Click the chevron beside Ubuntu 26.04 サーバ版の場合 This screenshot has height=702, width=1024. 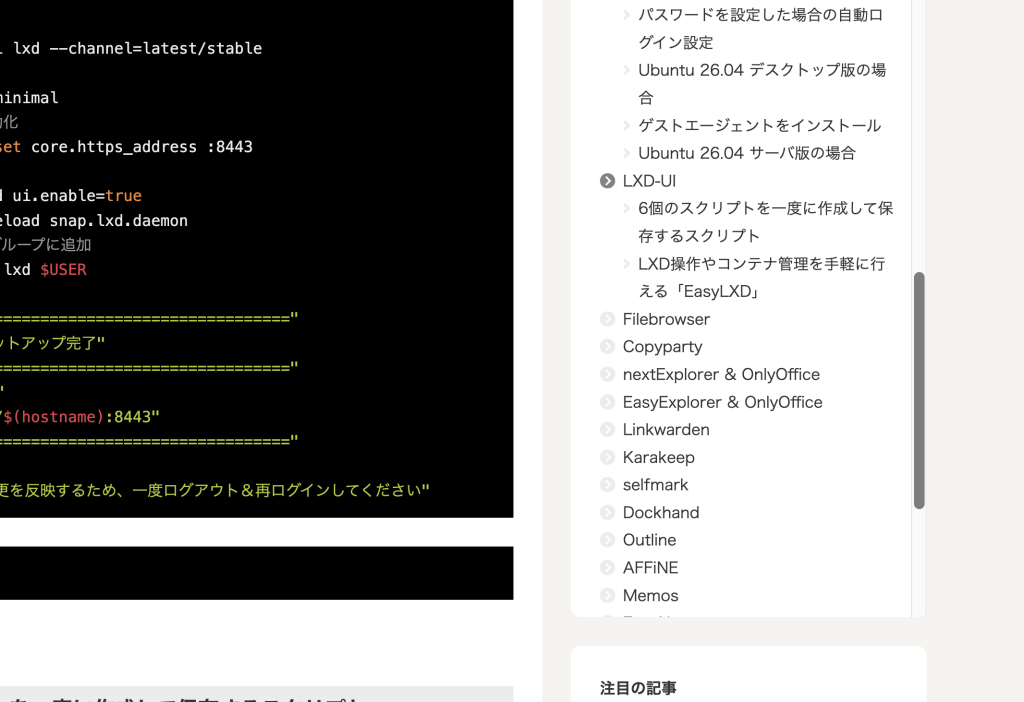[x=627, y=153]
